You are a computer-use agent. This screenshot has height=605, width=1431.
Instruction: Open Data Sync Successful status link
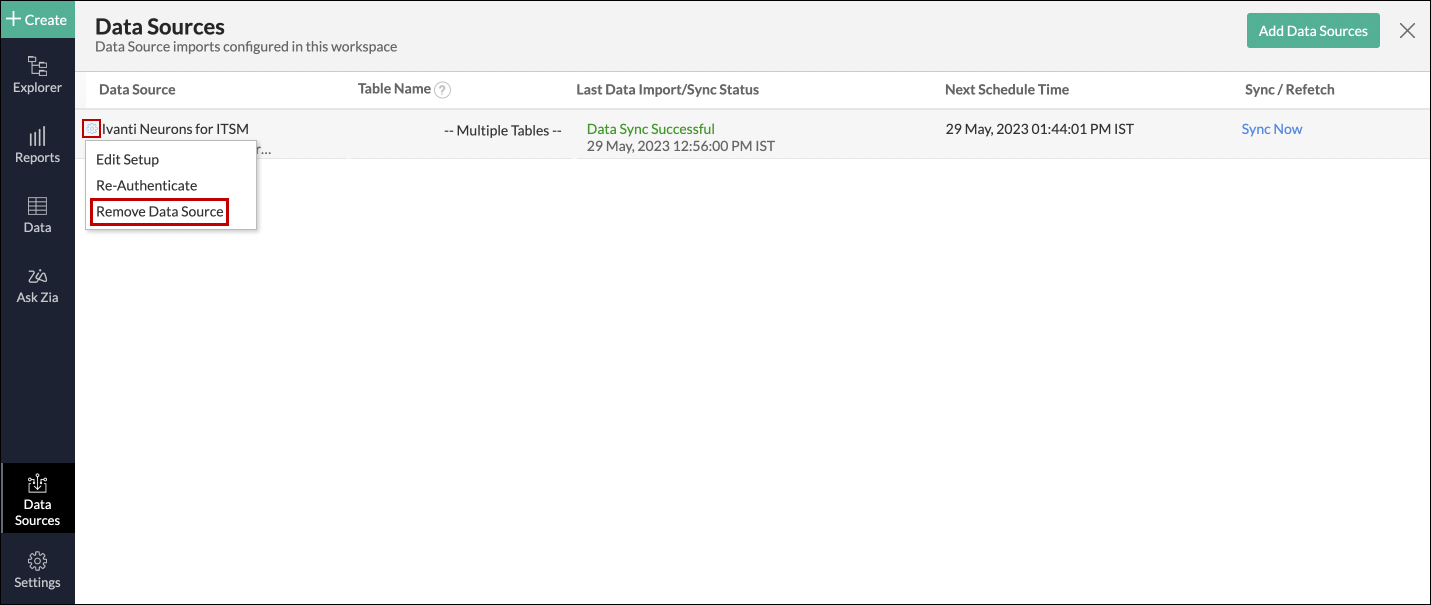coord(650,128)
